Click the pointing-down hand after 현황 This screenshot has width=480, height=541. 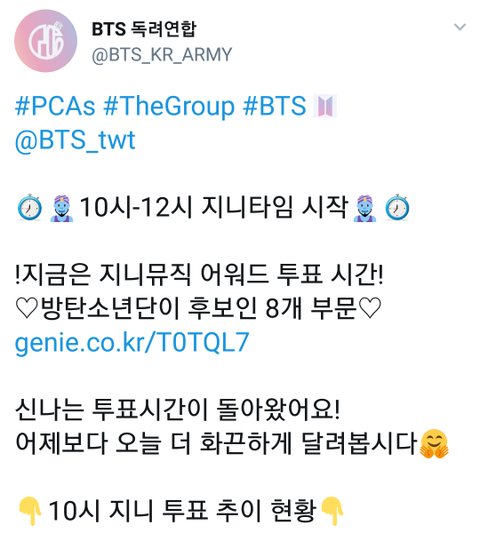tap(332, 511)
